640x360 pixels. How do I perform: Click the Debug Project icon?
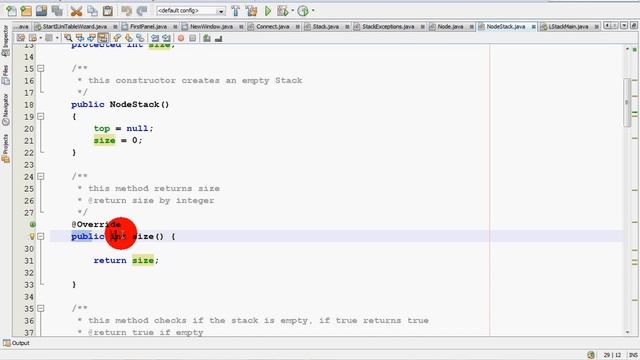pyautogui.click(x=282, y=11)
